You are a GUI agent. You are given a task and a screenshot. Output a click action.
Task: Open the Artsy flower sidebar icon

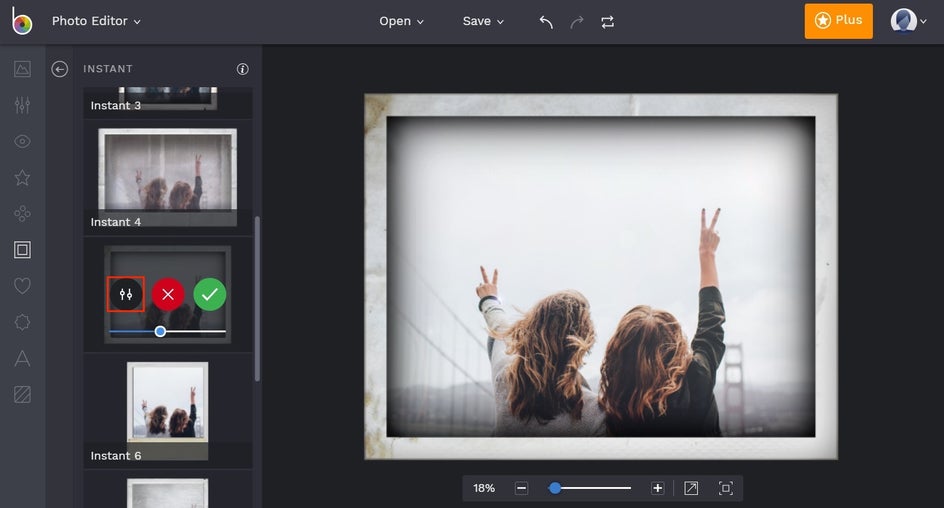(x=22, y=214)
